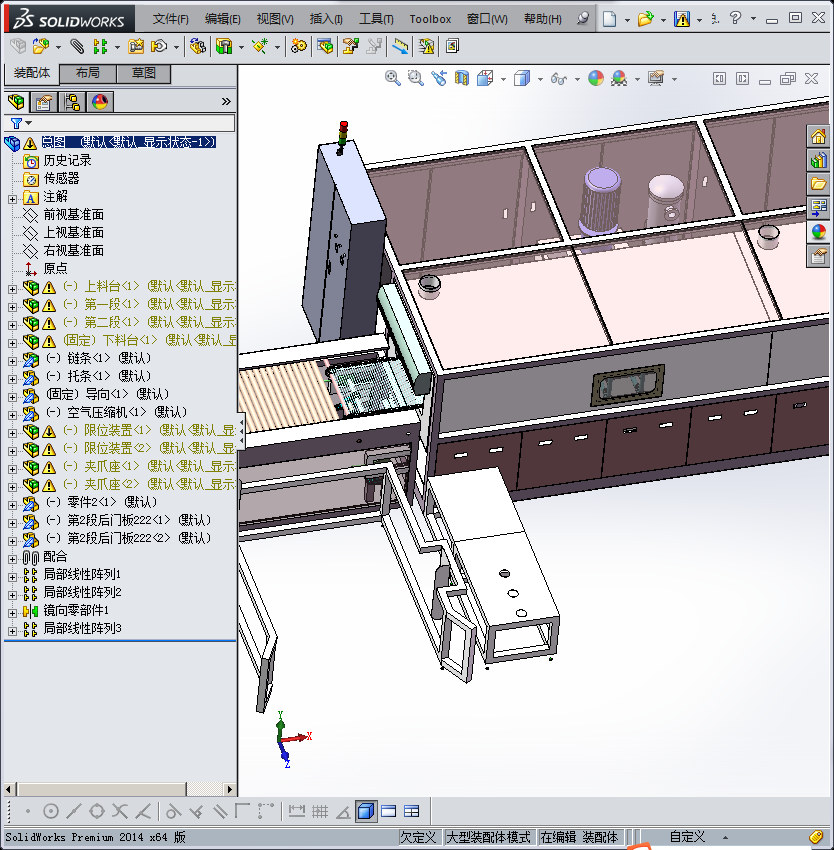Select 局部线性阵列1 in the feature tree
Viewport: 834px width, 850px height.
click(x=81, y=574)
